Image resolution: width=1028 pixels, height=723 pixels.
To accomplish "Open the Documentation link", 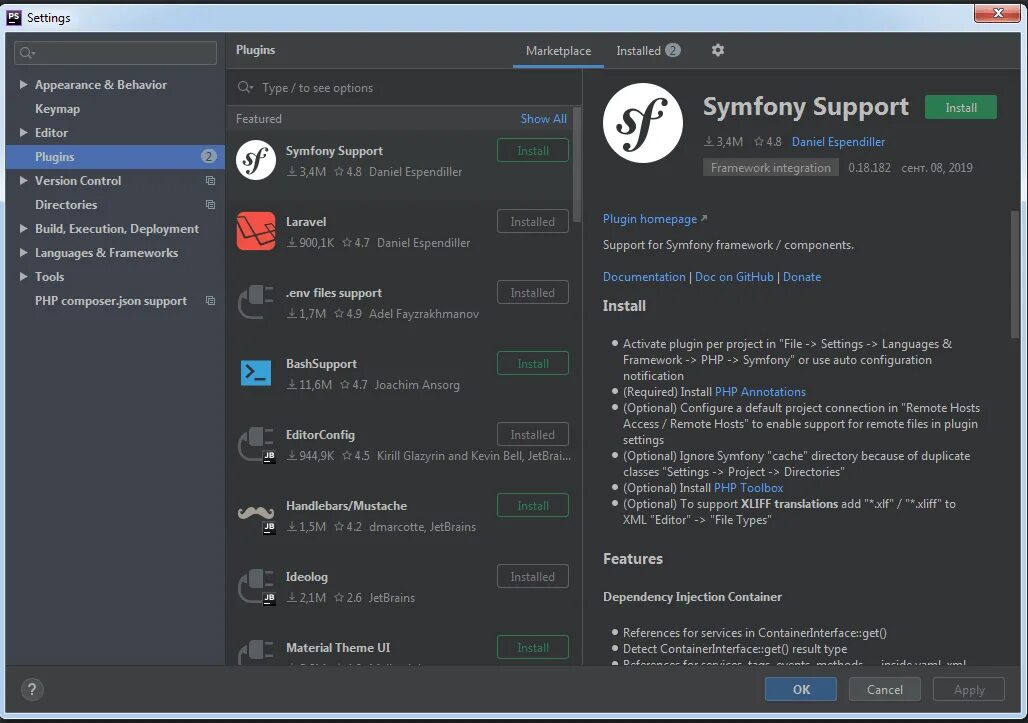I will (644, 277).
